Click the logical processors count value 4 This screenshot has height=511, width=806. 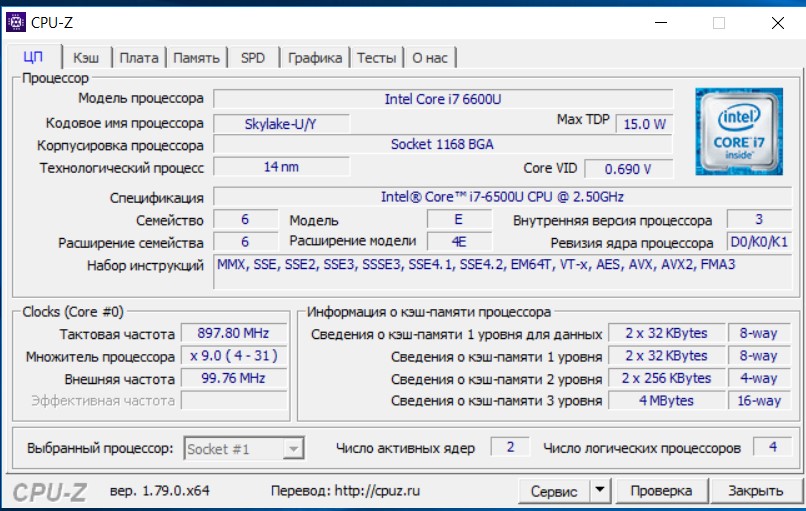(x=773, y=447)
